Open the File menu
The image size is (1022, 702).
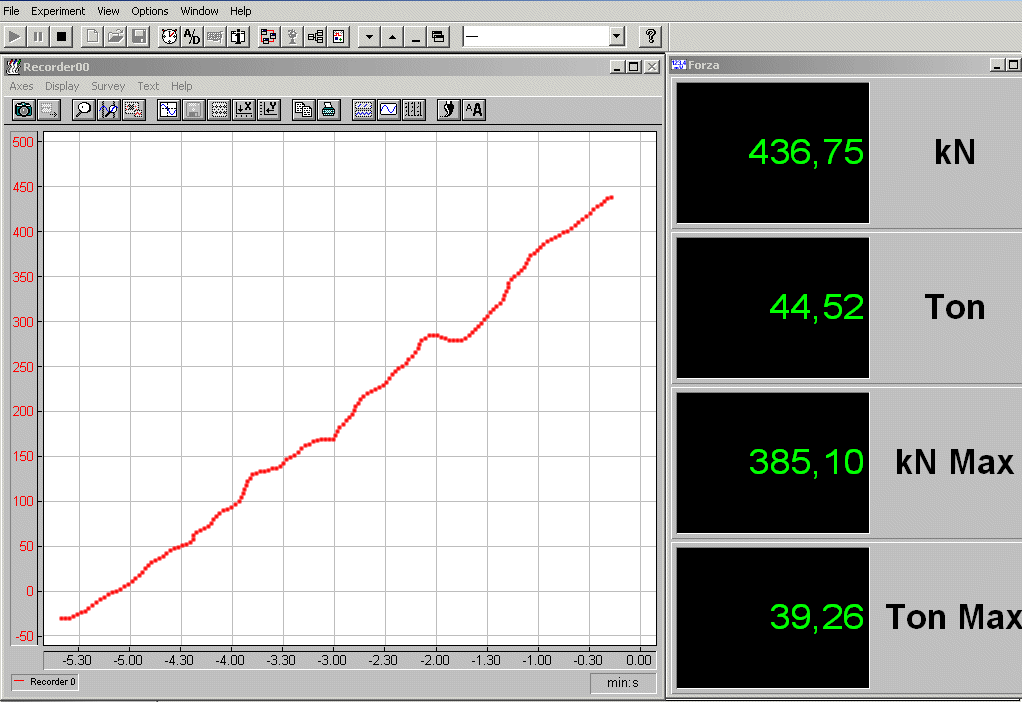coord(11,11)
